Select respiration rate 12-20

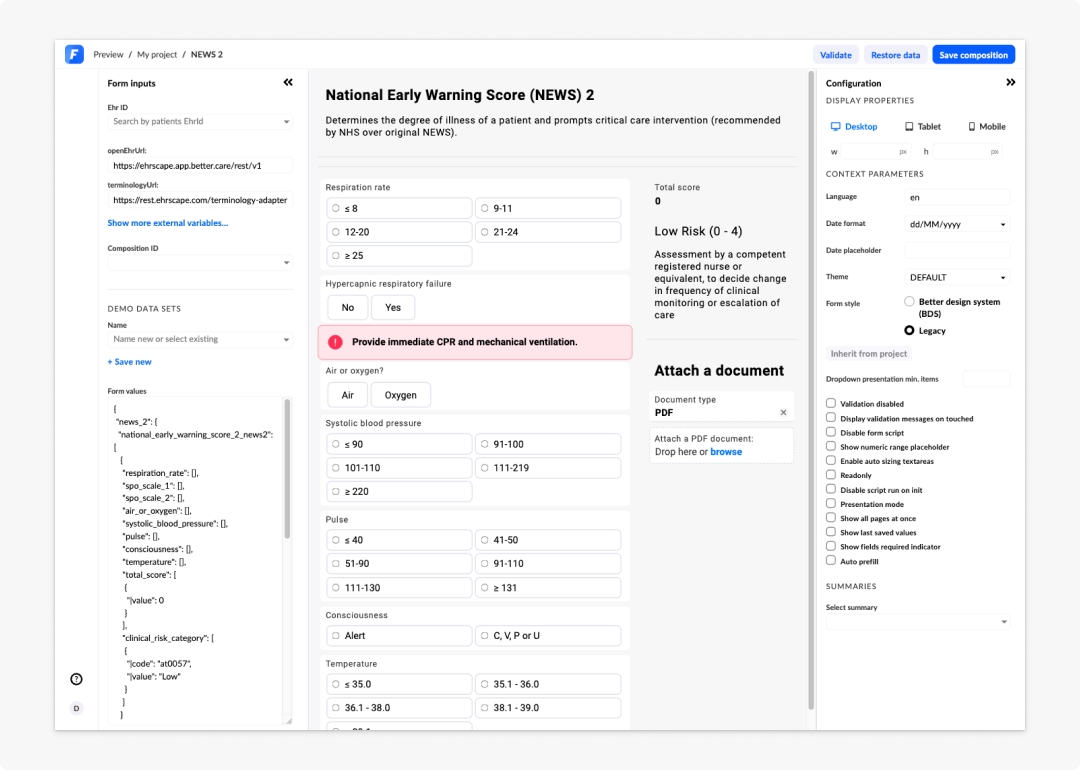(399, 232)
